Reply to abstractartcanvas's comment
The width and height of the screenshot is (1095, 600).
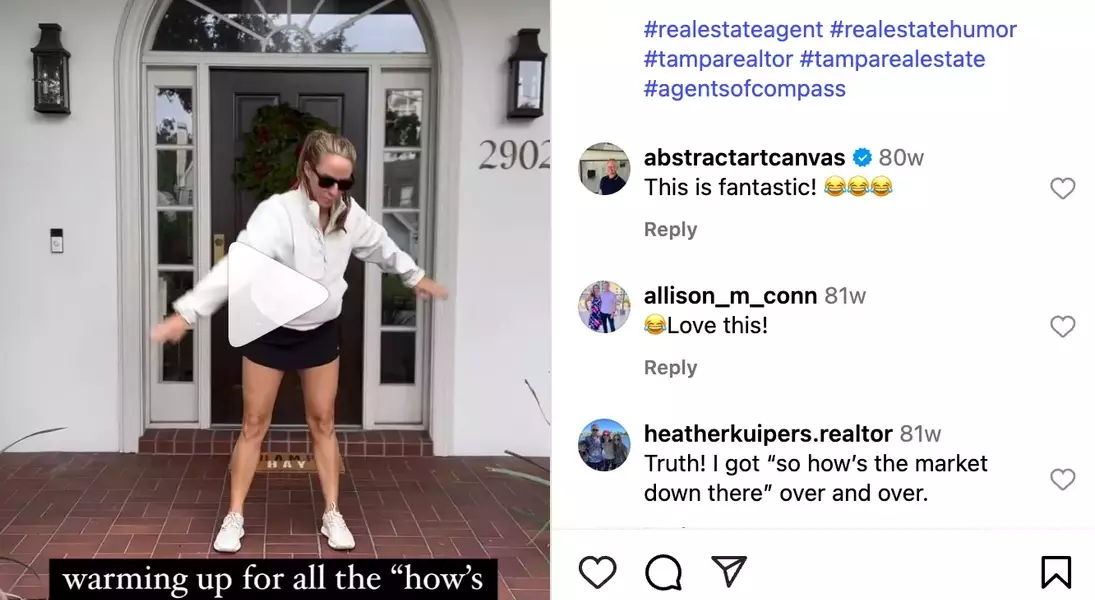pos(670,230)
